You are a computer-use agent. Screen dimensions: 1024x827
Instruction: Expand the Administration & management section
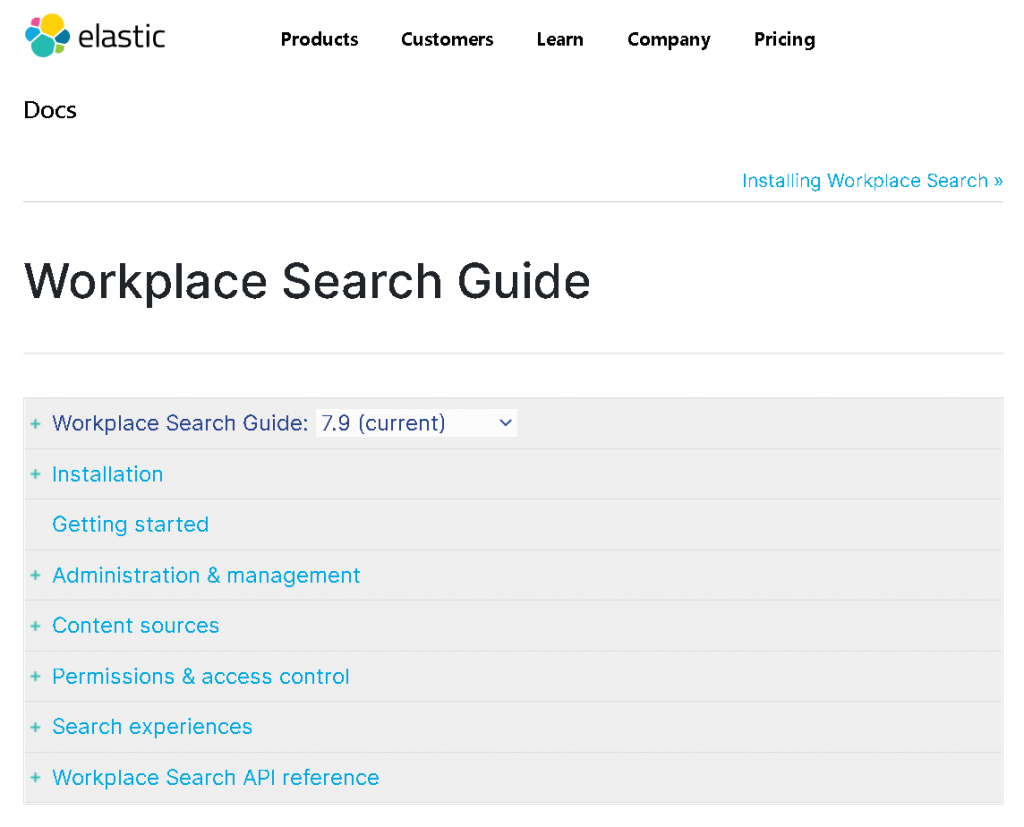35,576
